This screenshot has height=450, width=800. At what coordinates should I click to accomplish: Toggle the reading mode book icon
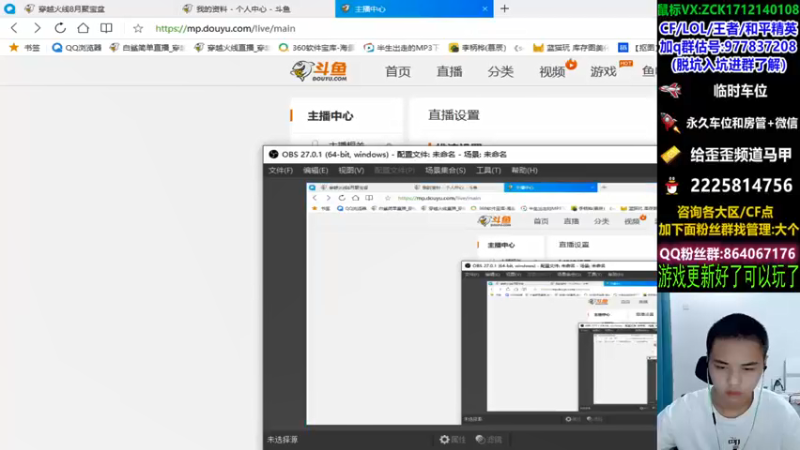pyautogui.click(x=106, y=28)
